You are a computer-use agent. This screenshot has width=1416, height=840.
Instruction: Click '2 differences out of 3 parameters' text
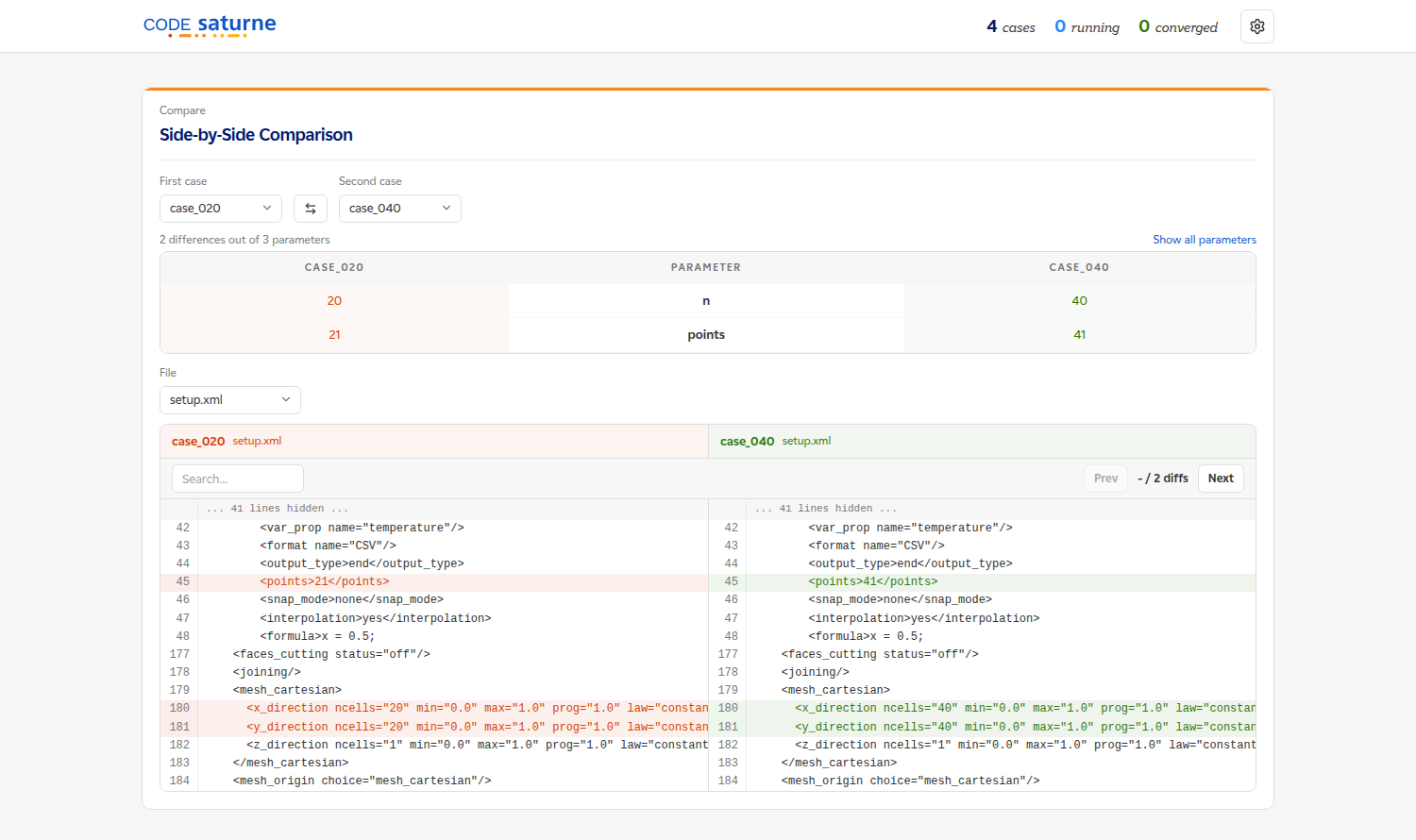pos(244,240)
